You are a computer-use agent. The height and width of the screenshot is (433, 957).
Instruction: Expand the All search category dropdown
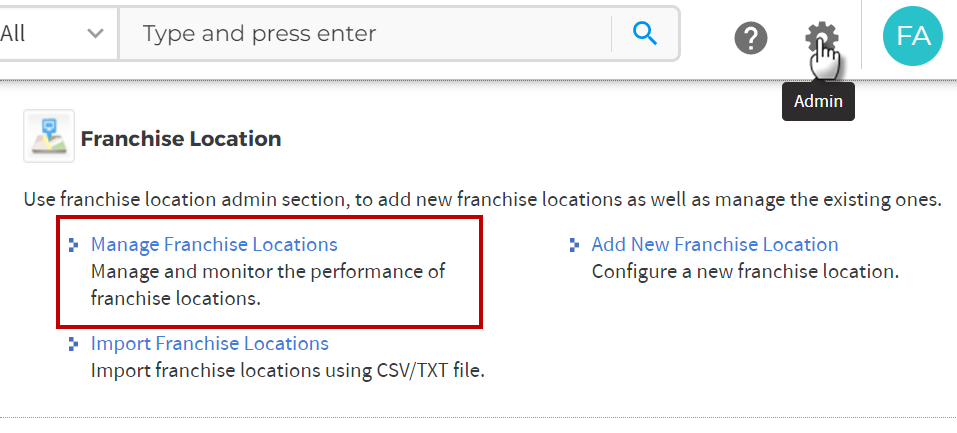pos(57,33)
